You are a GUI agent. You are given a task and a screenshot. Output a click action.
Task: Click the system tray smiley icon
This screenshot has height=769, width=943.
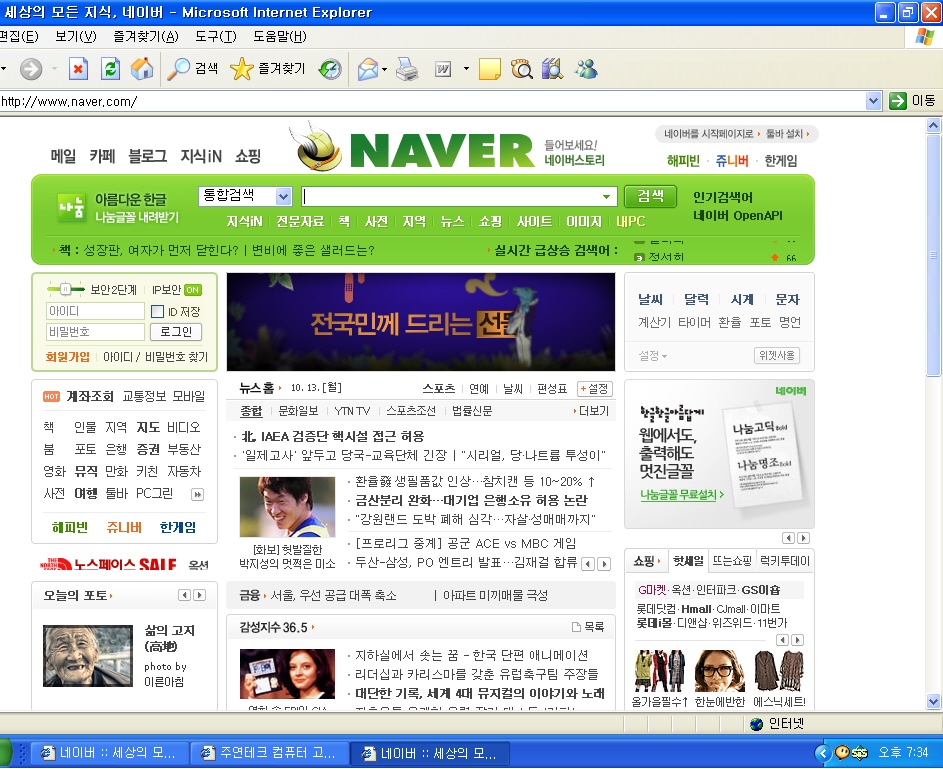[x=842, y=752]
